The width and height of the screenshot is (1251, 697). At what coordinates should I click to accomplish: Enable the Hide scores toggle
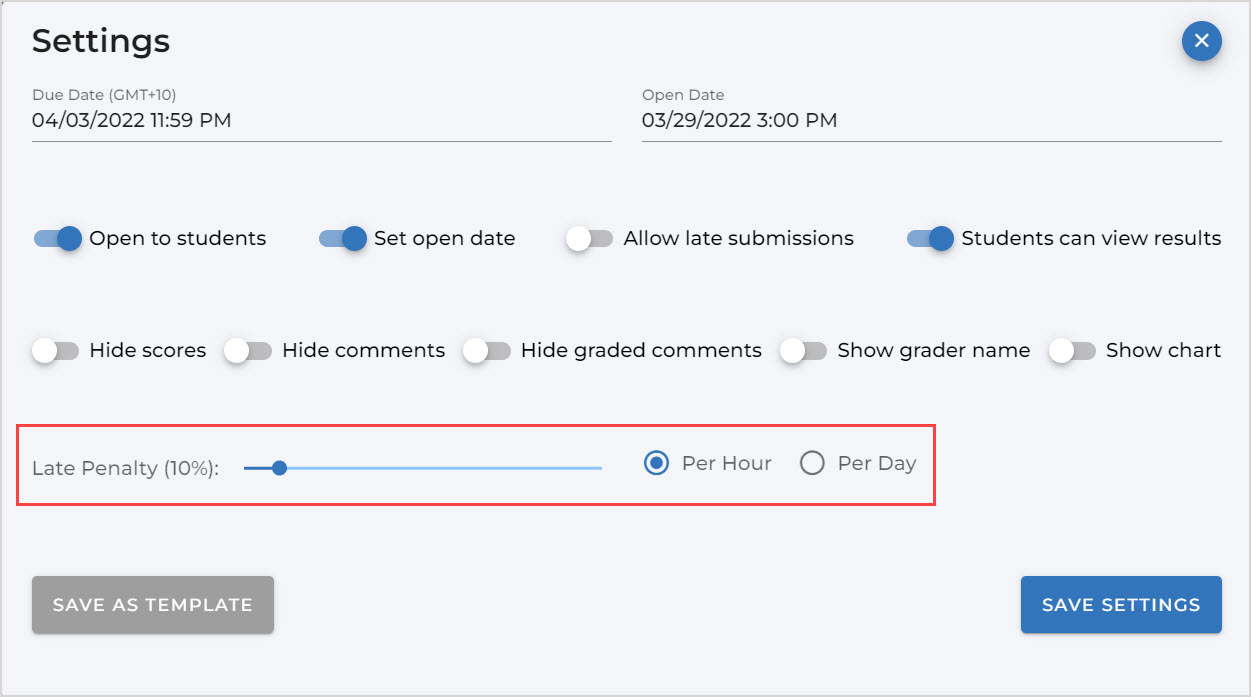point(55,351)
